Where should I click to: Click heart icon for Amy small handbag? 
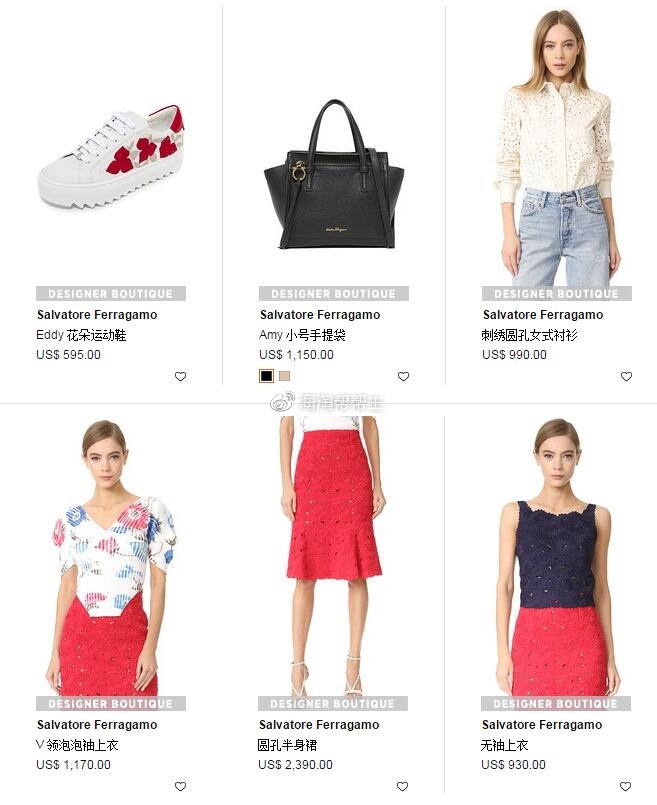pyautogui.click(x=403, y=376)
